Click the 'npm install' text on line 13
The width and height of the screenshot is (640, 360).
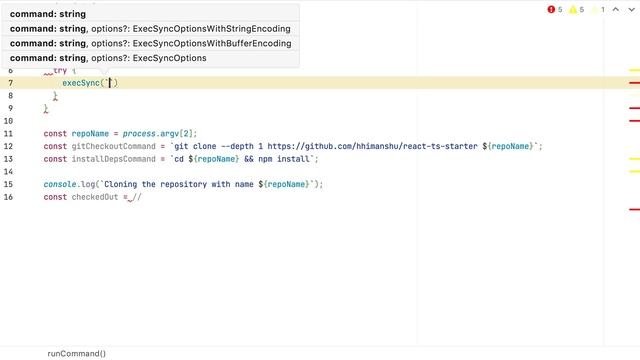(x=284, y=159)
